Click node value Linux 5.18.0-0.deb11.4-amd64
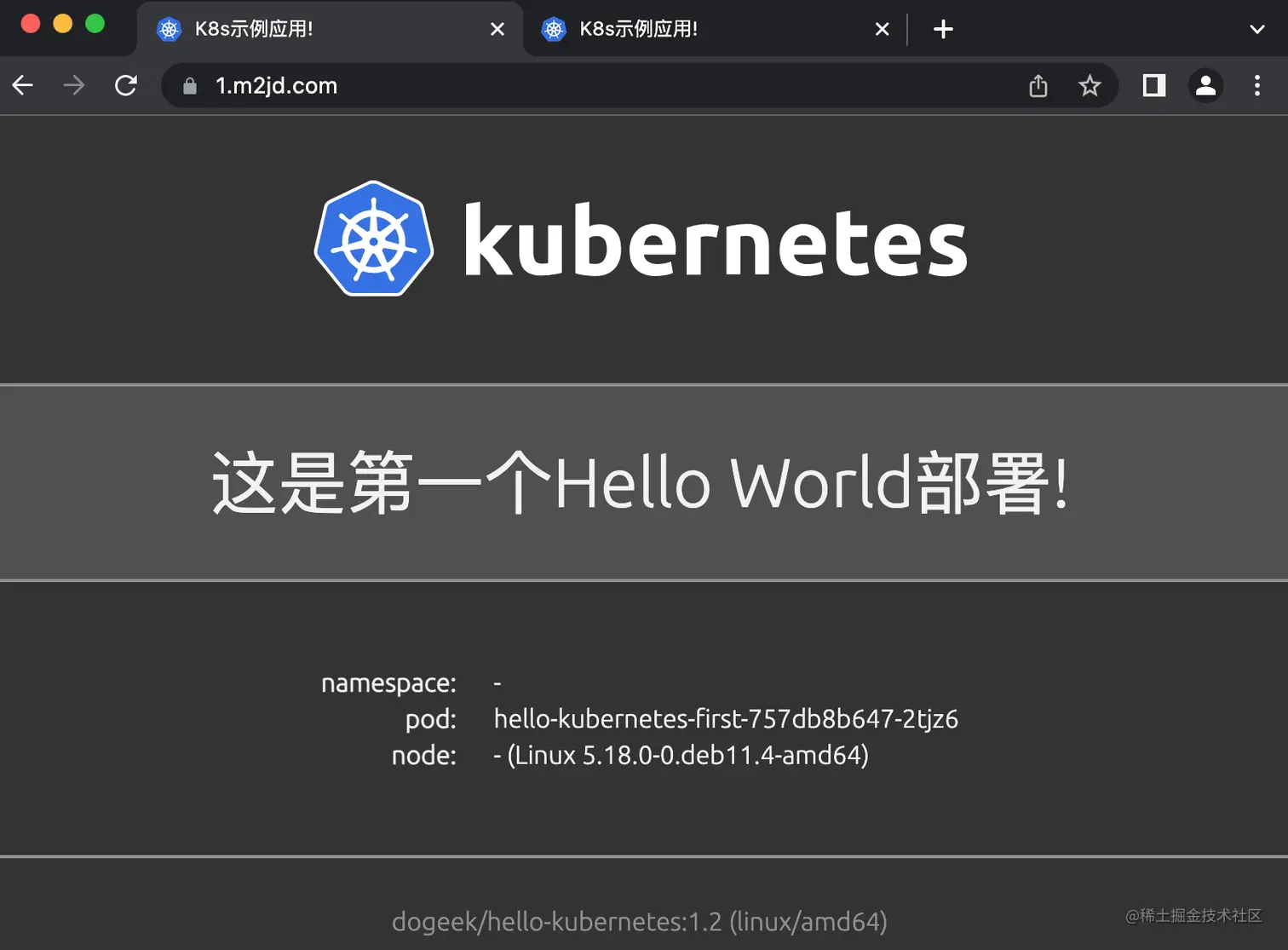1288x950 pixels. 681,755
